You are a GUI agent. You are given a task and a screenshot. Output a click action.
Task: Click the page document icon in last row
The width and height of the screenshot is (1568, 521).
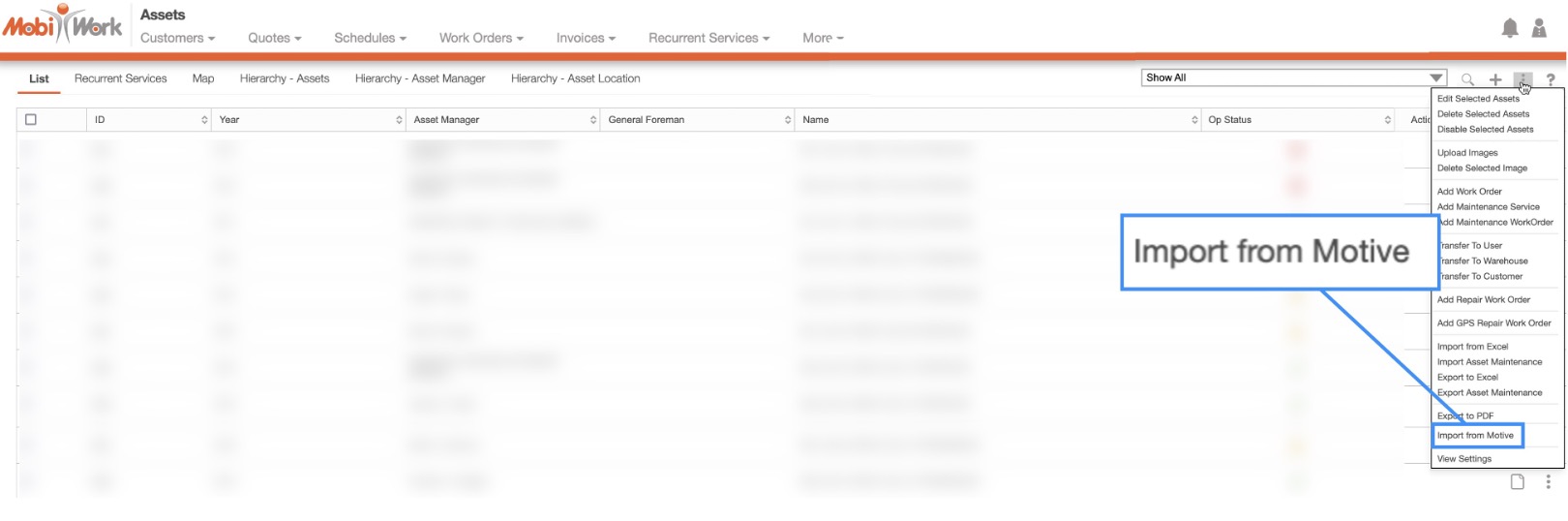[1518, 482]
